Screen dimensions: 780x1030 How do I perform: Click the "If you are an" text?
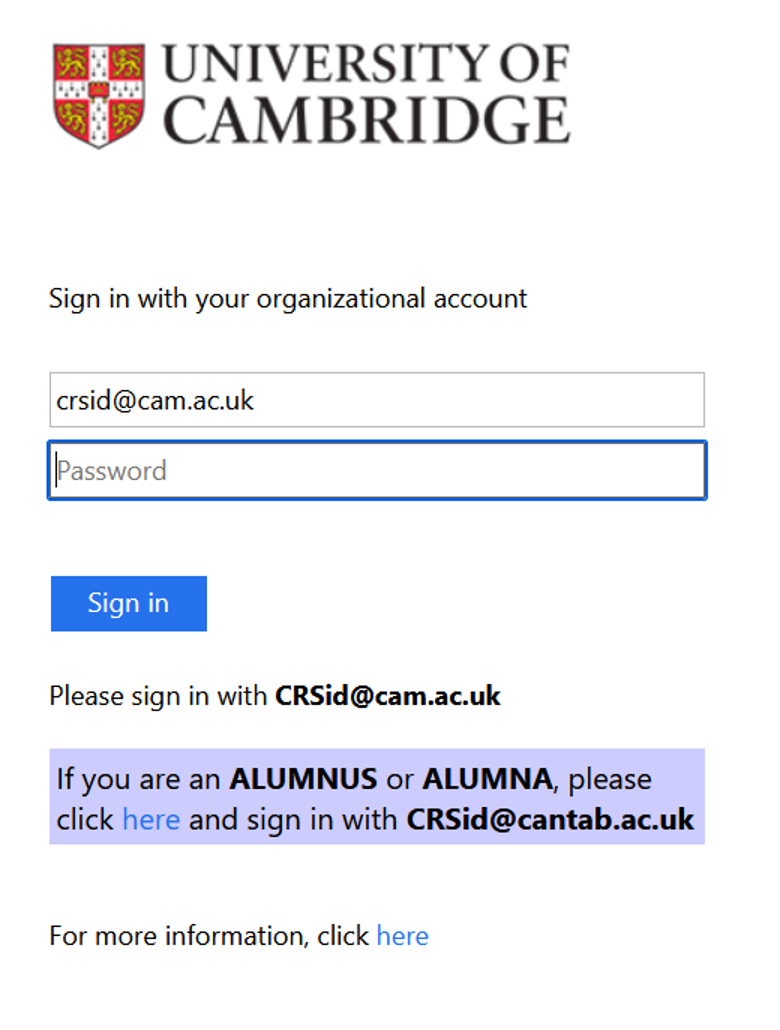click(x=139, y=780)
